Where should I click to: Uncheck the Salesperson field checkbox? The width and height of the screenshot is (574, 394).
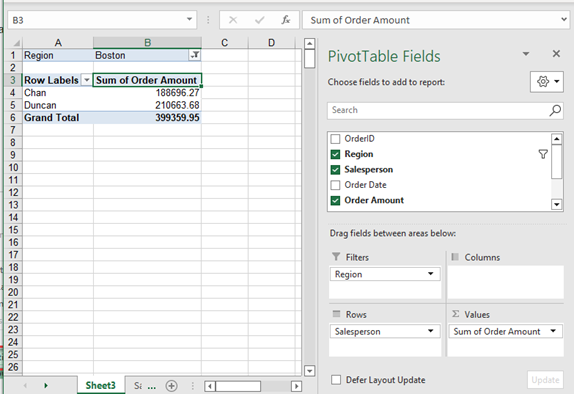point(335,170)
